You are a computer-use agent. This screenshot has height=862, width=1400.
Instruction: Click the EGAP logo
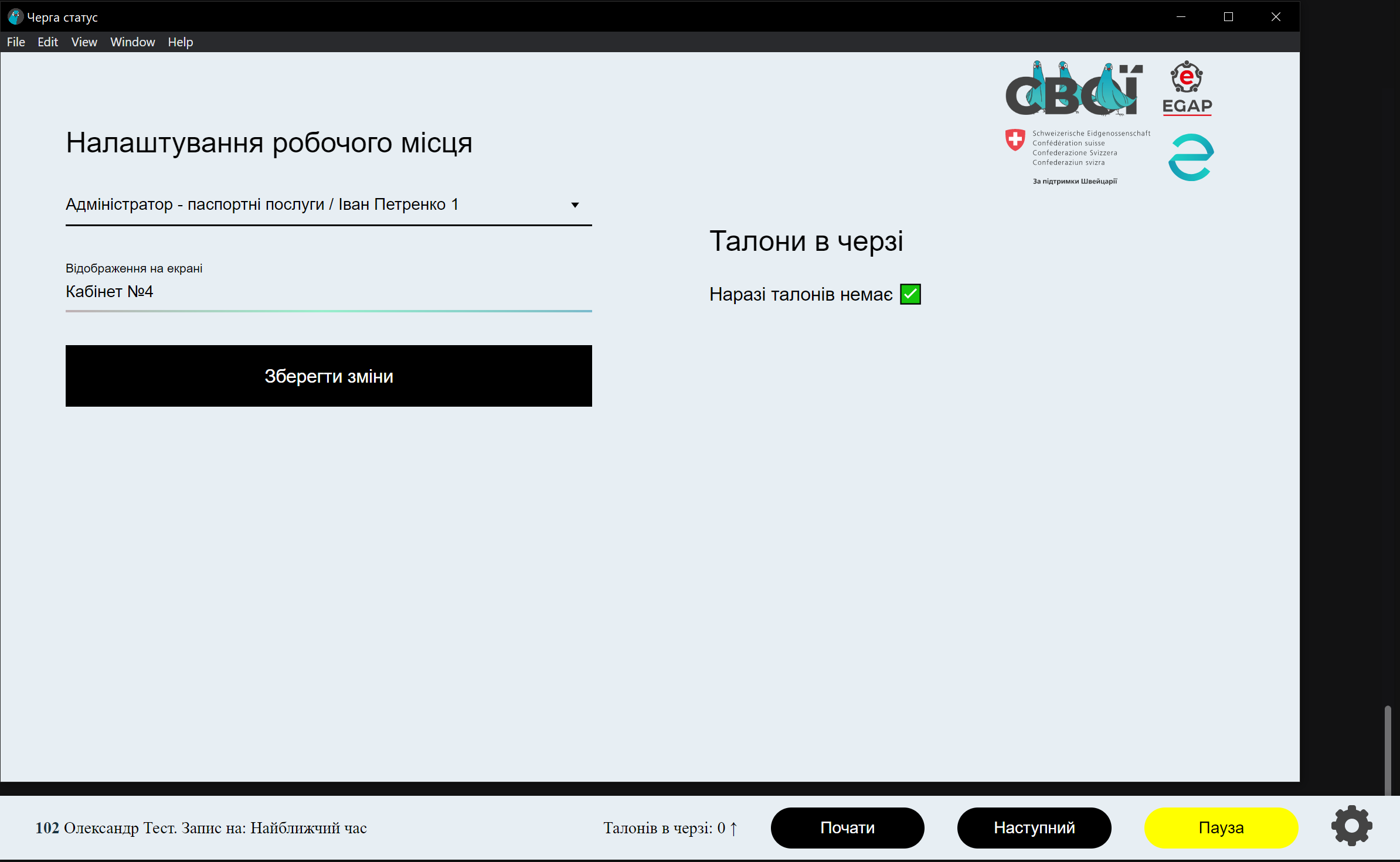tap(1187, 88)
